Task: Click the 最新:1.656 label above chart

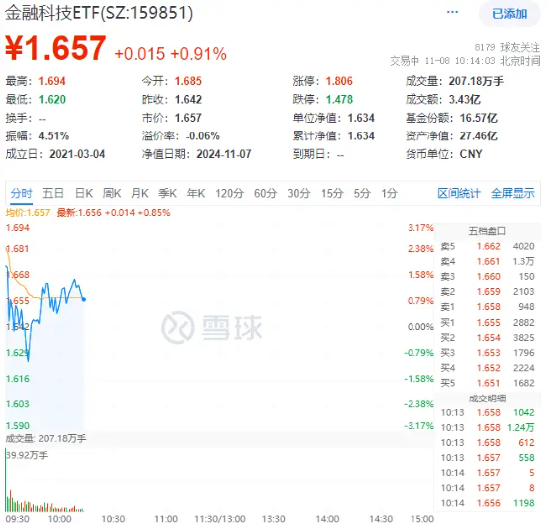Action: [x=113, y=213]
